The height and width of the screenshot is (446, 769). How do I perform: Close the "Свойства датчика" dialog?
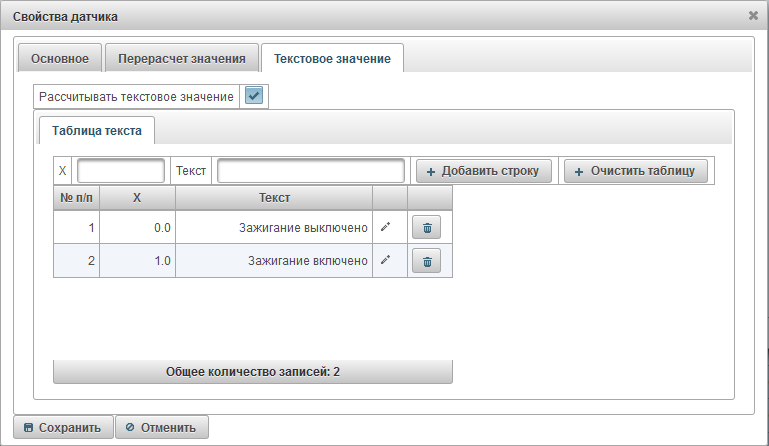[753, 16]
